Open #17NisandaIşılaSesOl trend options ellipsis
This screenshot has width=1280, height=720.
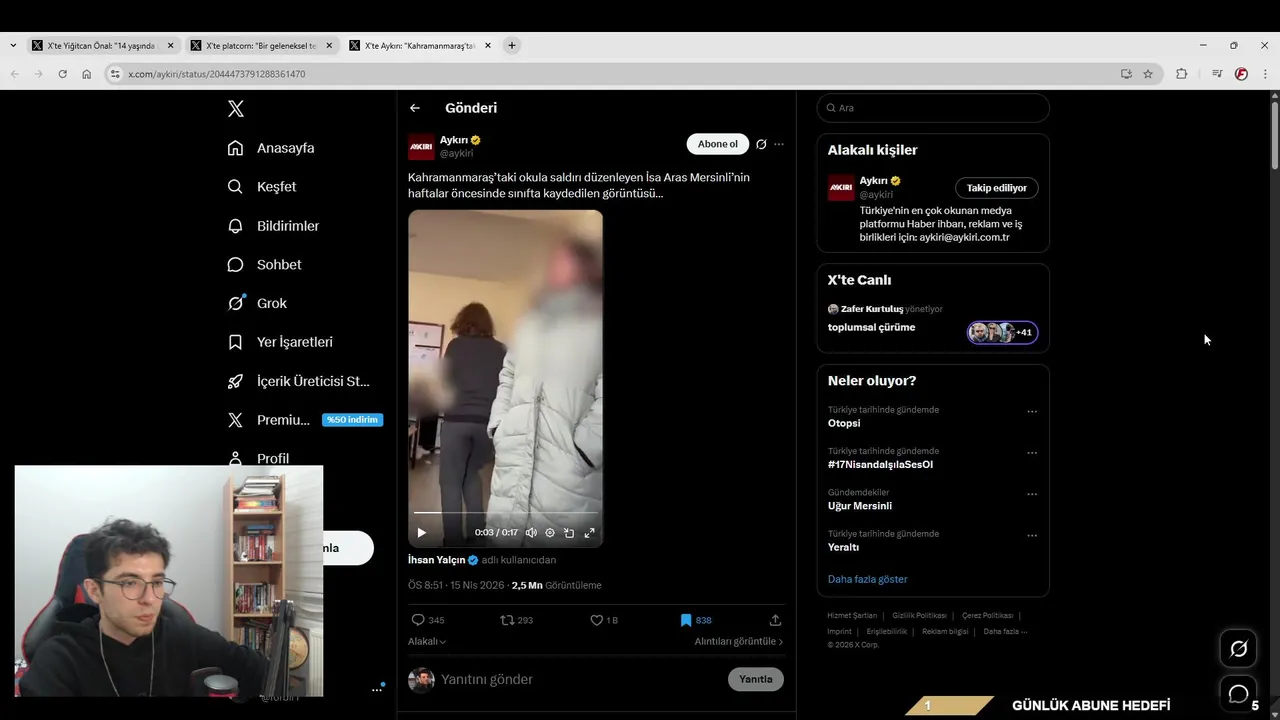click(1032, 453)
